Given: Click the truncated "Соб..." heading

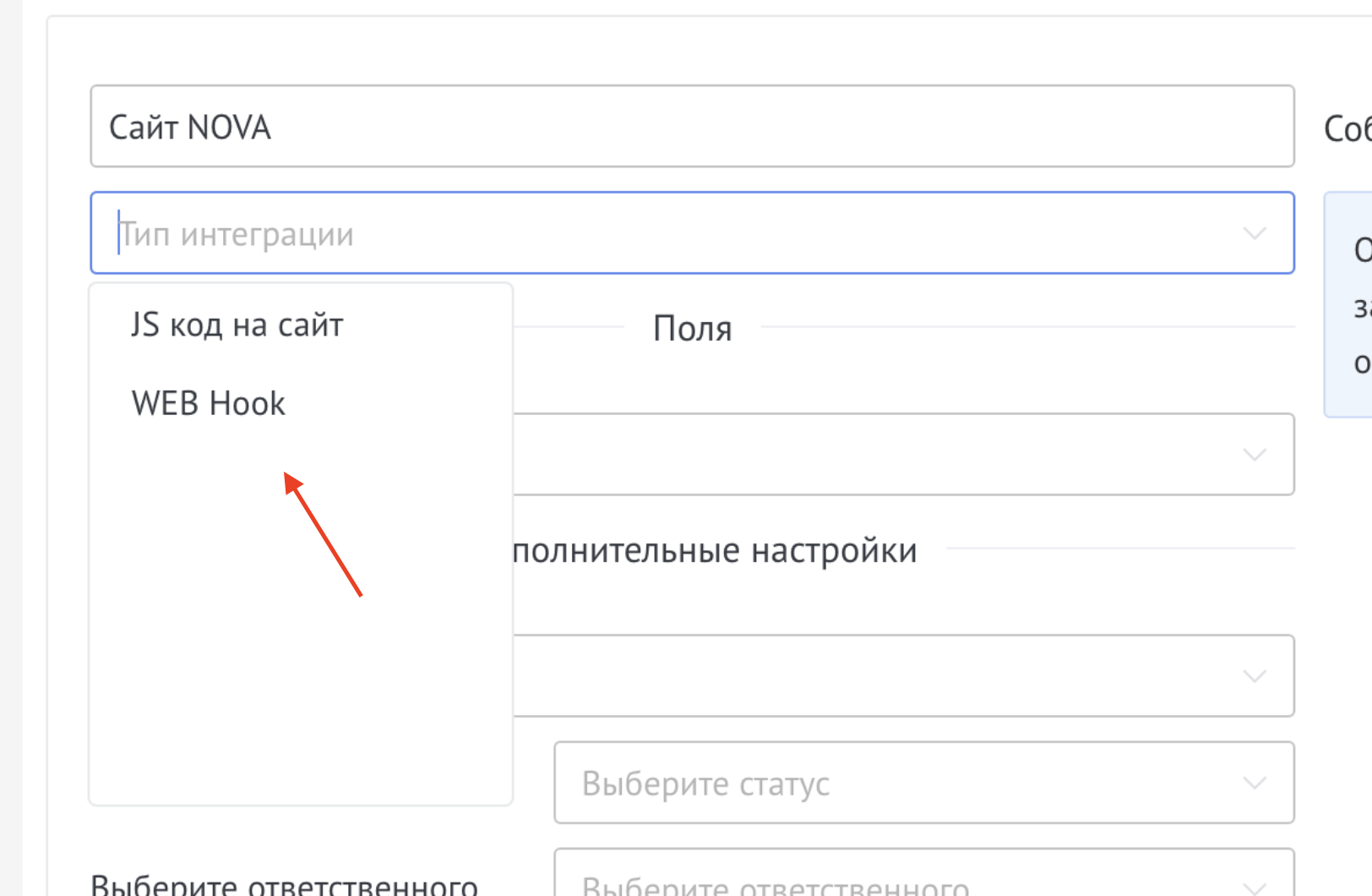Looking at the screenshot, I should click(x=1347, y=127).
